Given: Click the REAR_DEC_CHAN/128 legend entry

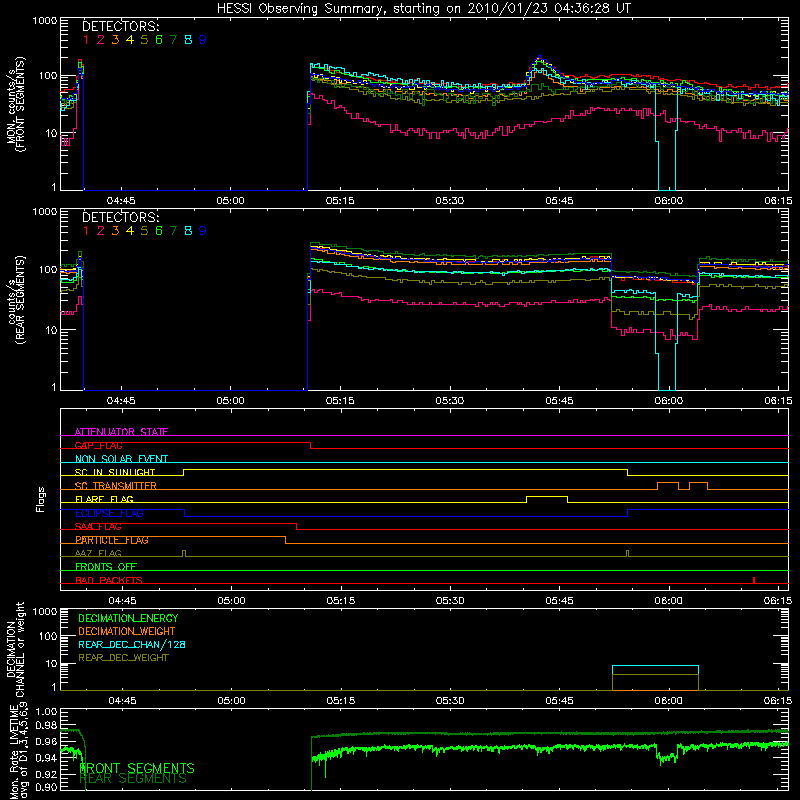Looking at the screenshot, I should coord(132,644).
